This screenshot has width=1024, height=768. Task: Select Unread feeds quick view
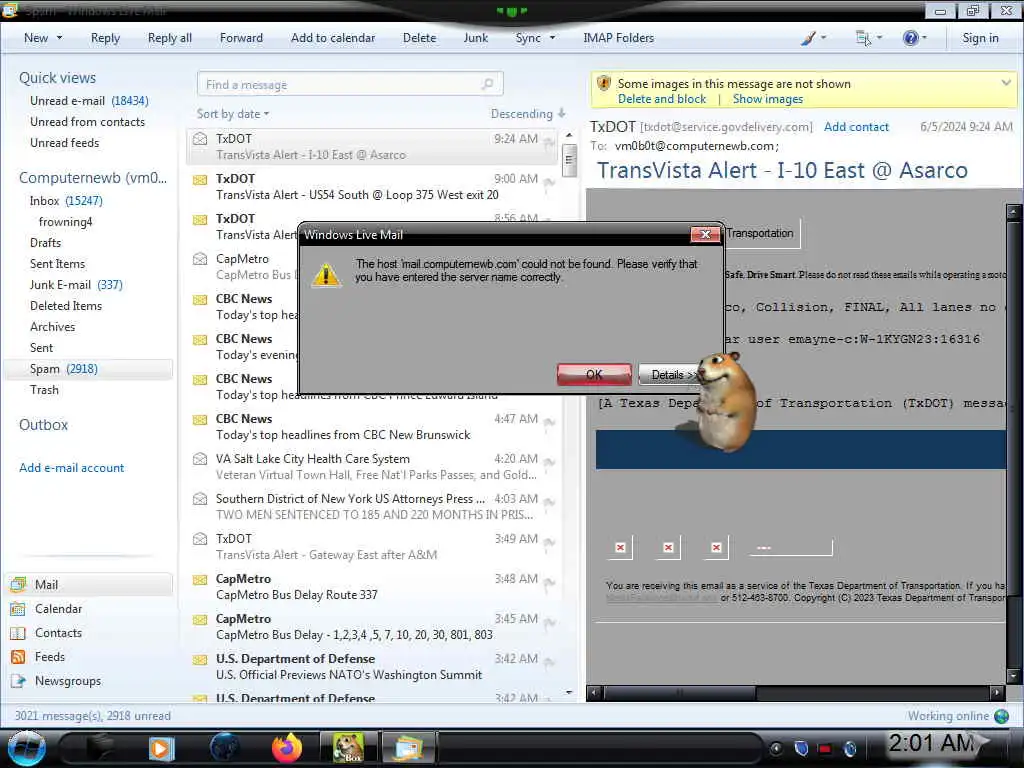[x=65, y=142]
